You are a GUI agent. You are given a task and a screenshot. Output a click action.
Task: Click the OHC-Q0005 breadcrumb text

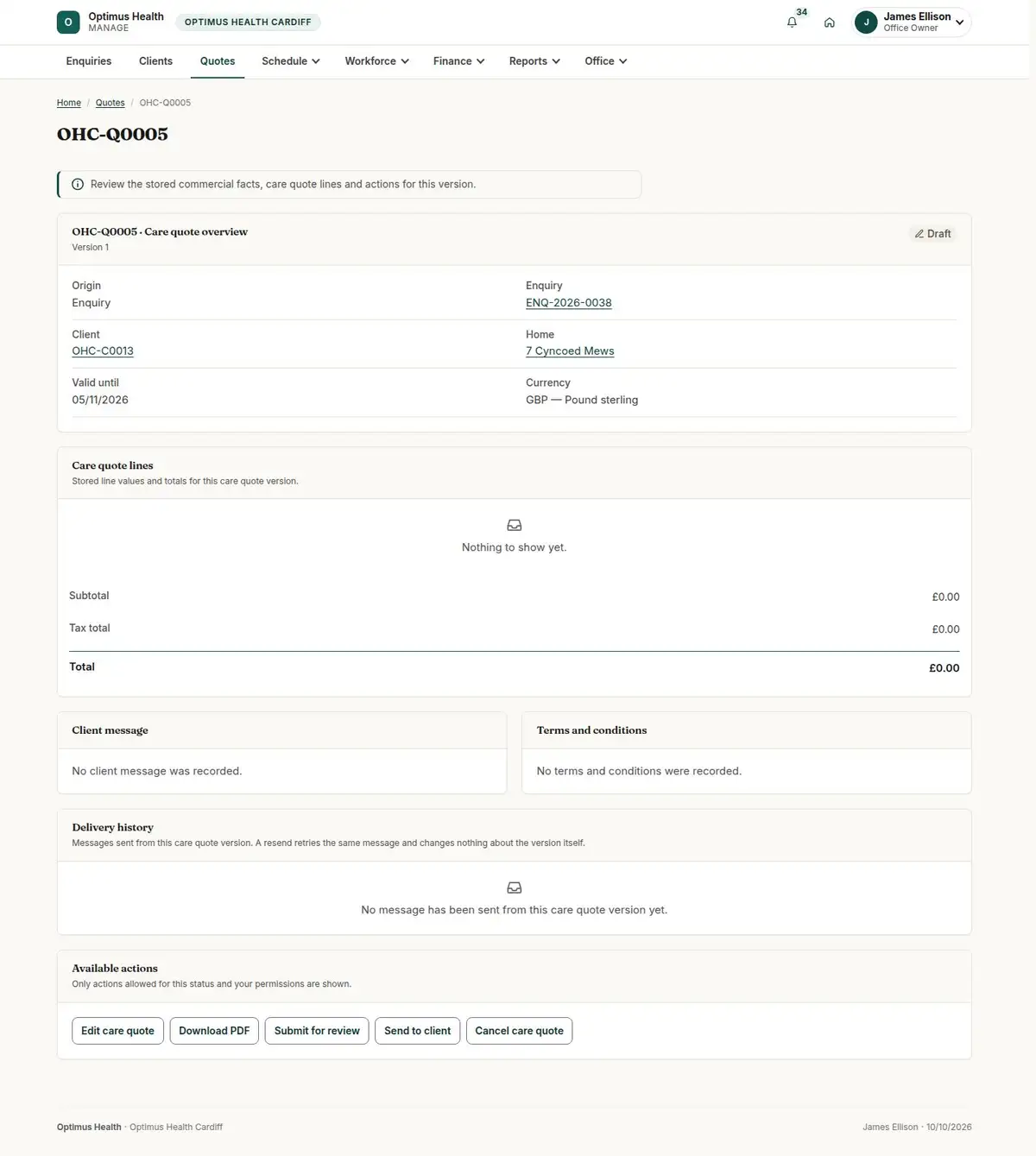[165, 103]
